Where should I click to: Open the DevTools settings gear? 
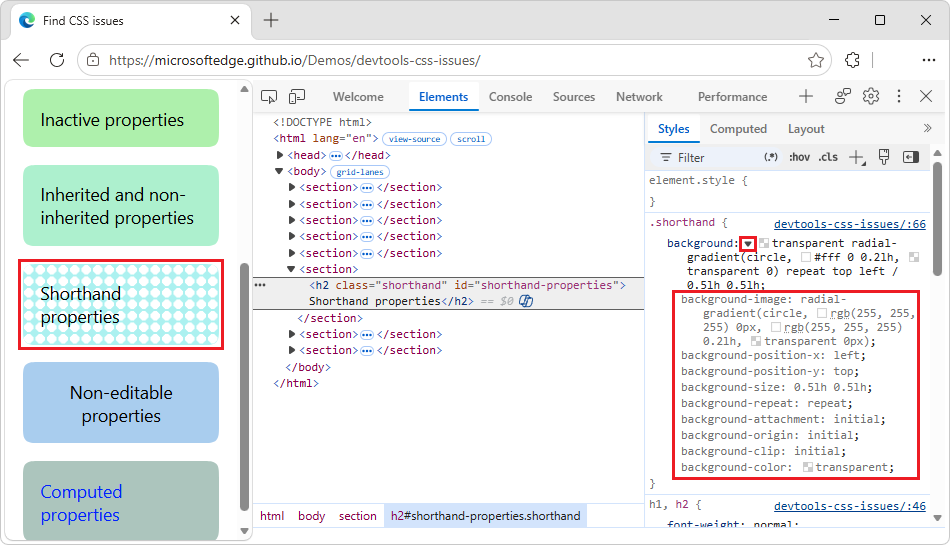871,96
